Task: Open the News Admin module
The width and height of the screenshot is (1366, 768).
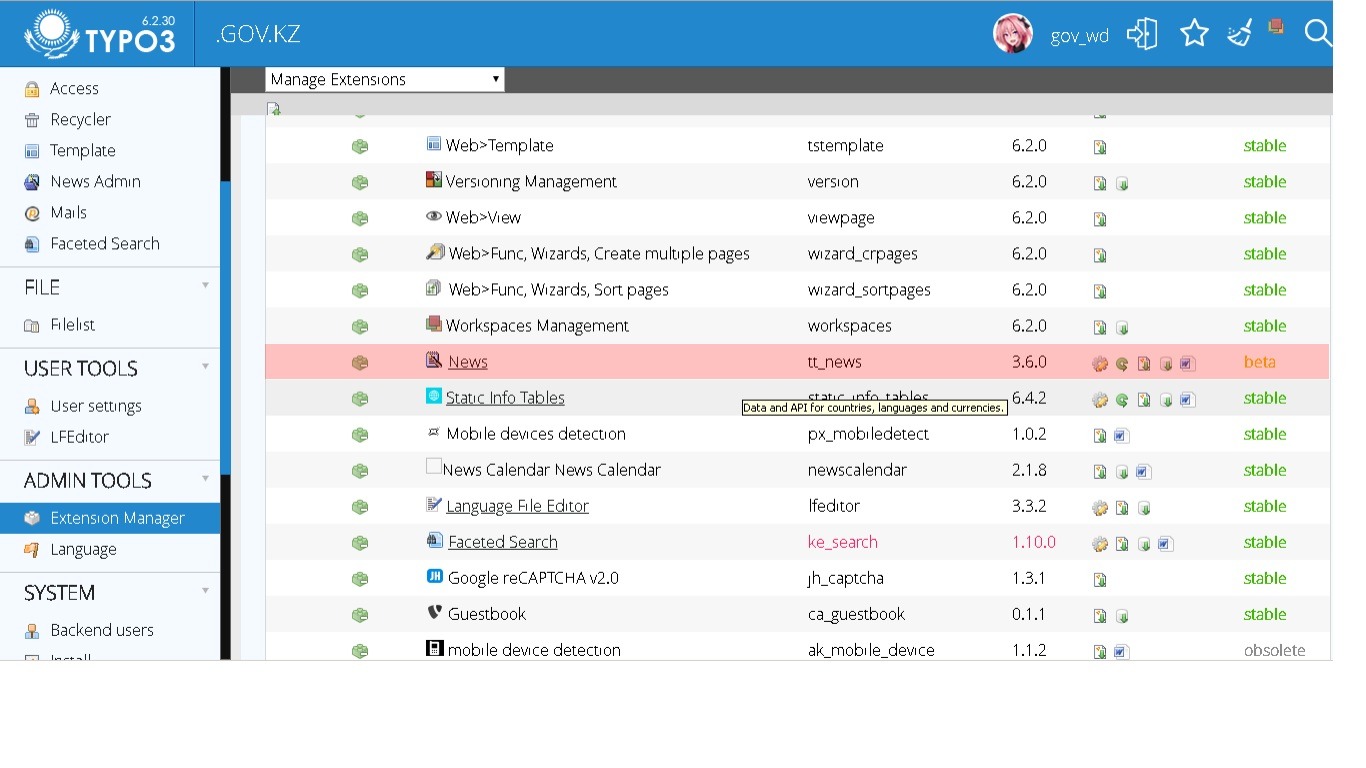Action: pos(110,182)
